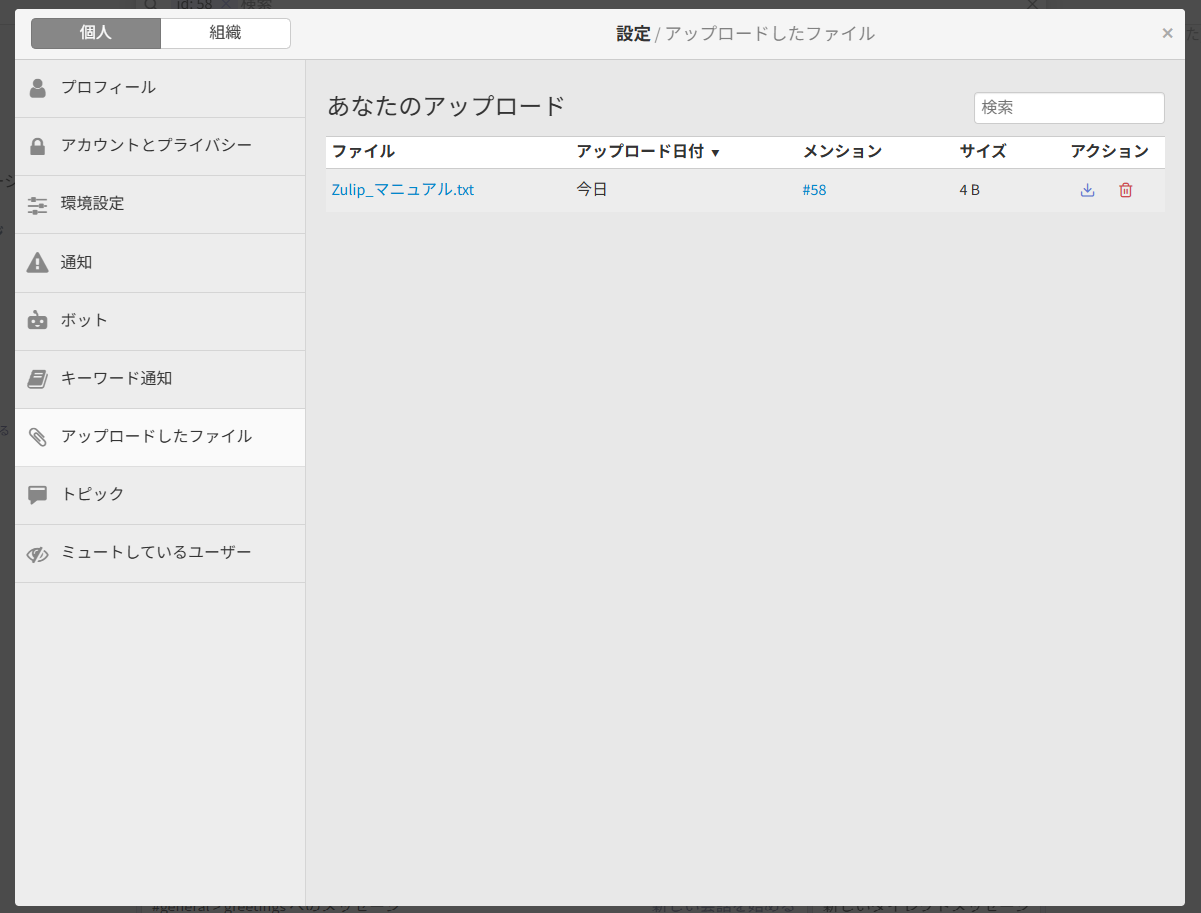Download the Zulip_マニュアル.txt file
Viewport: 1201px width, 913px height.
(x=1087, y=189)
